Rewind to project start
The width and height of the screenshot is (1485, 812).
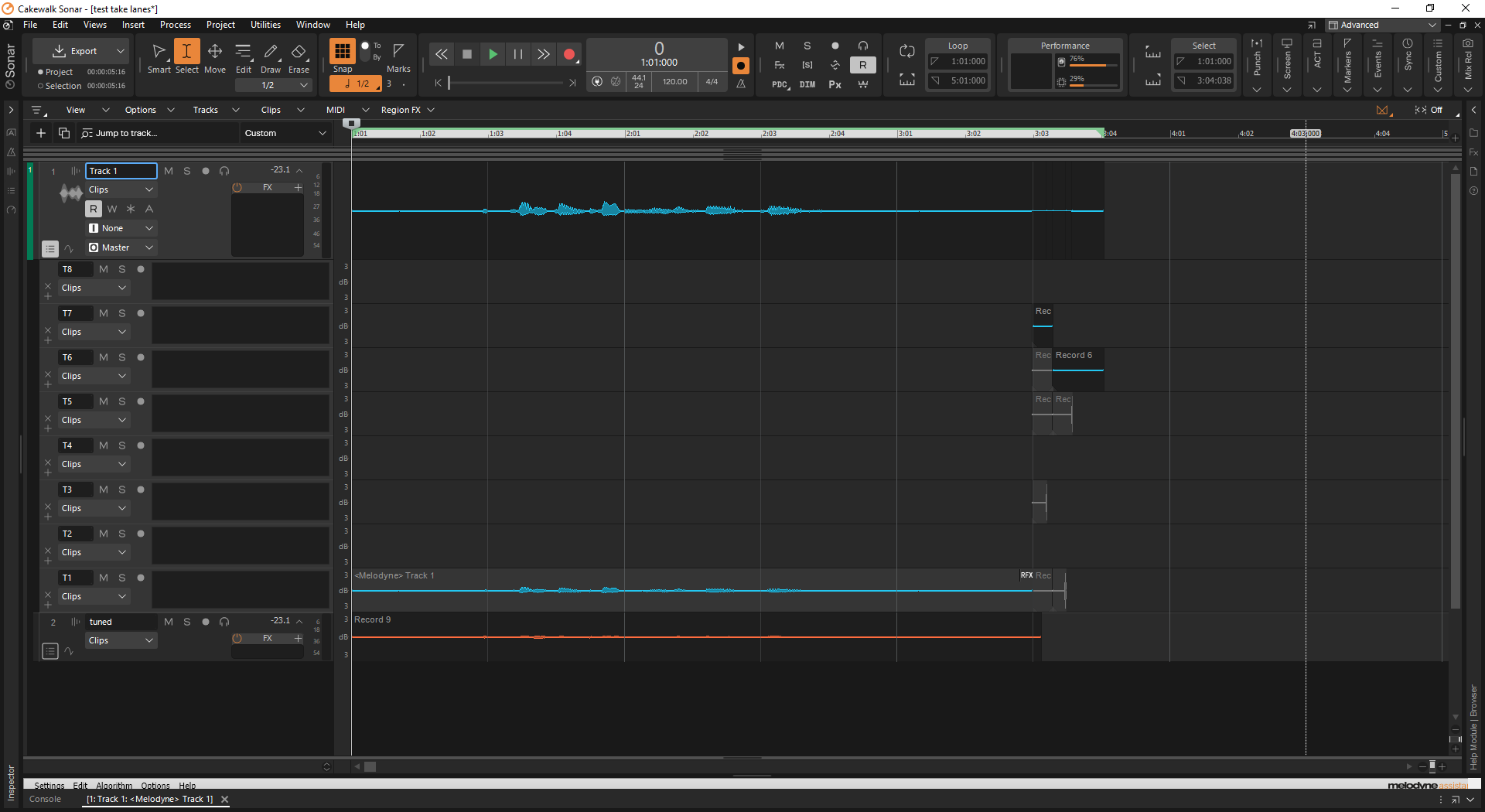[x=441, y=54]
